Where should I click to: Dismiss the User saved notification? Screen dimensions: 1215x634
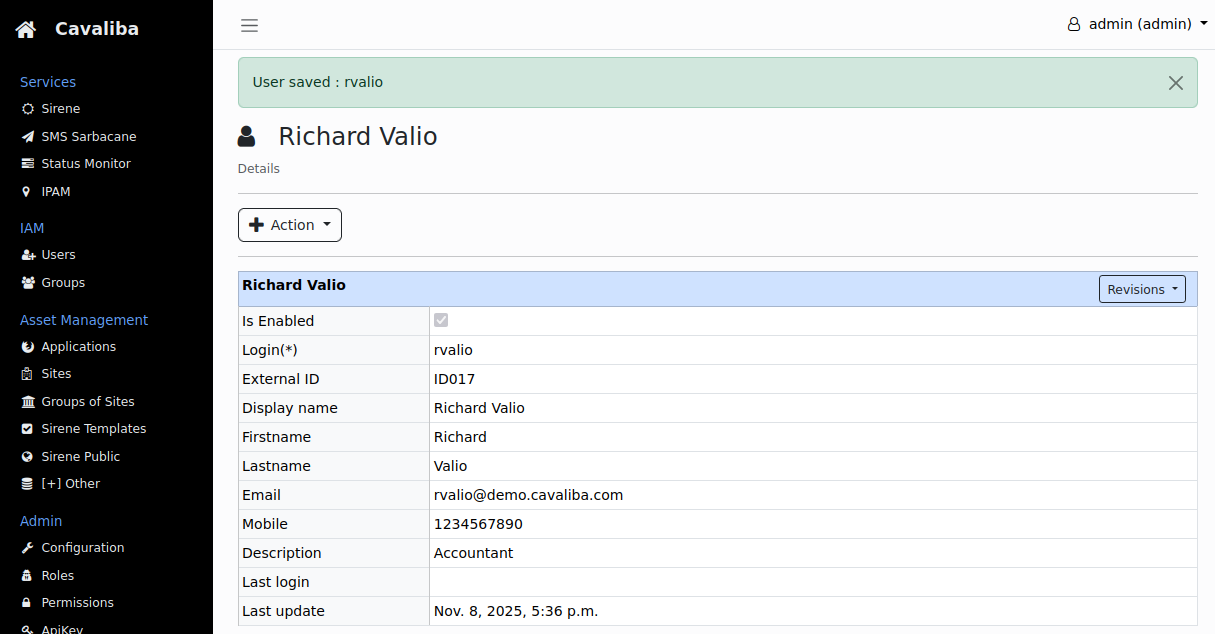point(1176,83)
